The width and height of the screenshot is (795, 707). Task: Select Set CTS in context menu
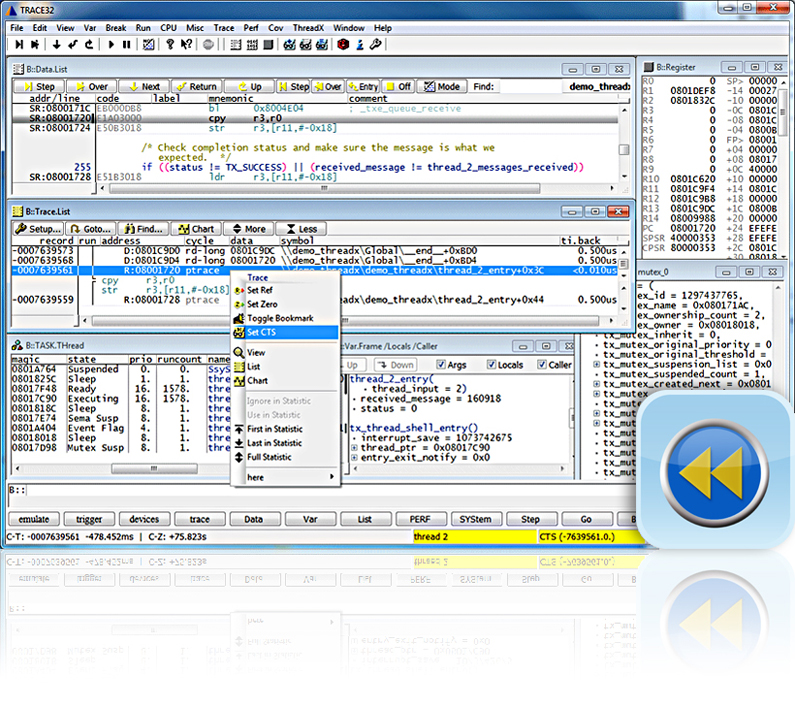point(285,333)
